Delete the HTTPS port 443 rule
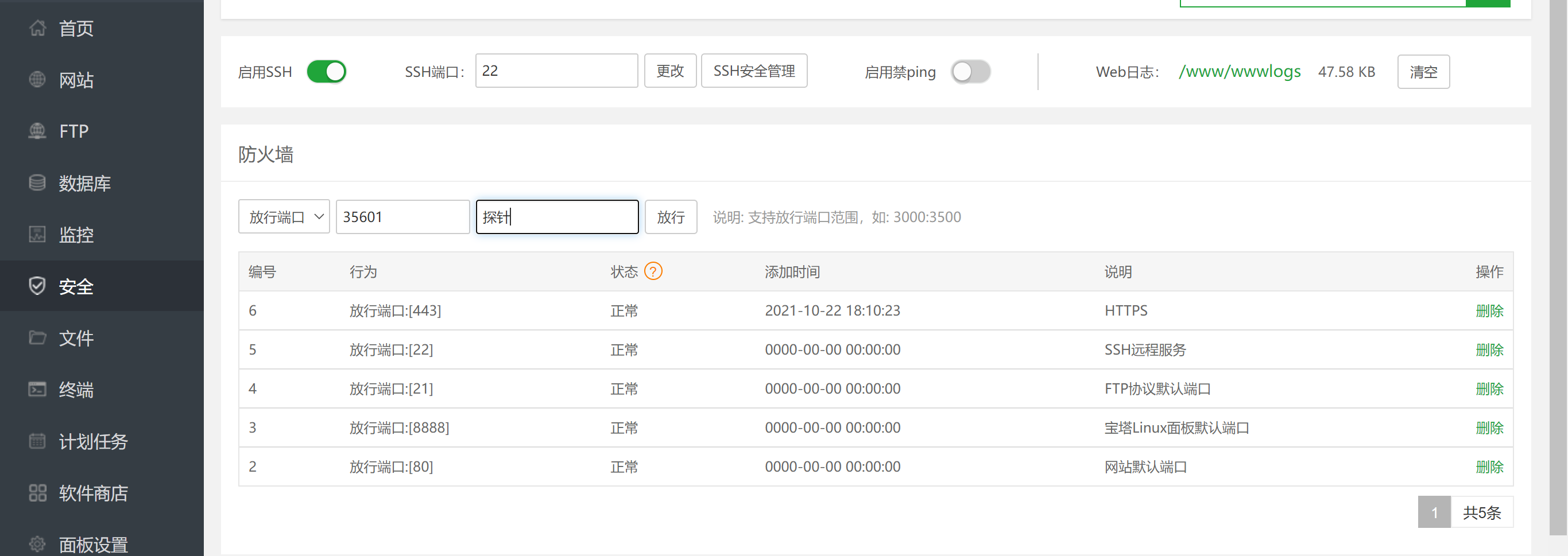 1489,311
